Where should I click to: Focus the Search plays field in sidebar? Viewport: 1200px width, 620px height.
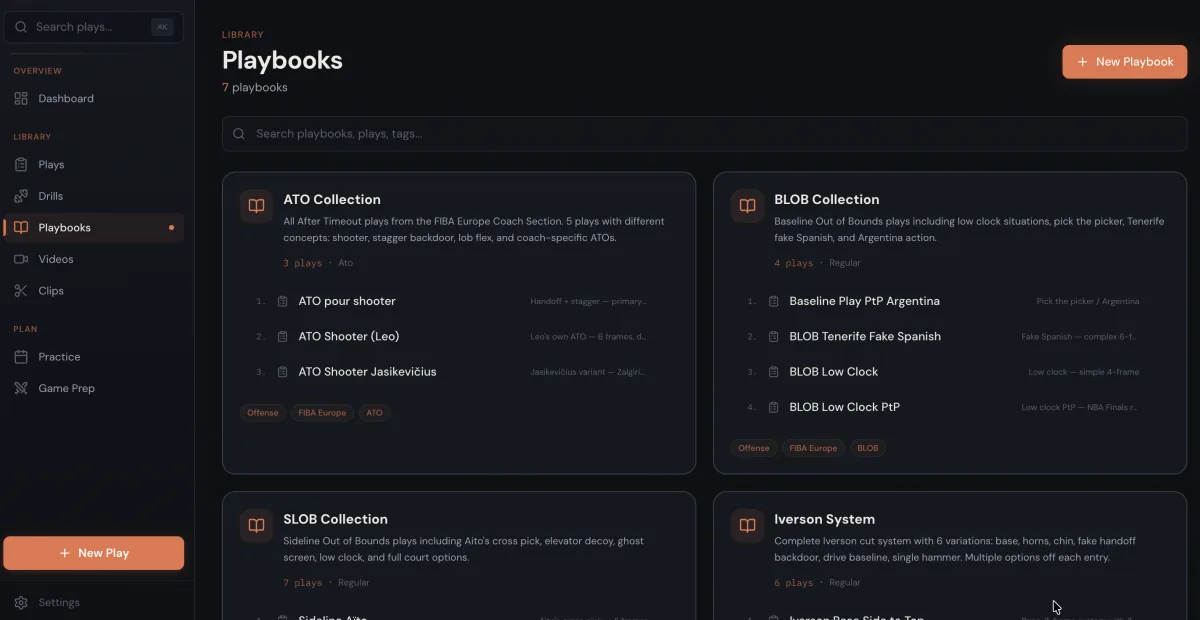click(x=93, y=27)
